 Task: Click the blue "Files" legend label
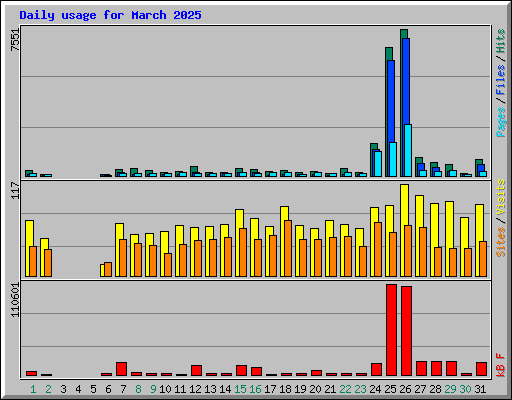501,80
